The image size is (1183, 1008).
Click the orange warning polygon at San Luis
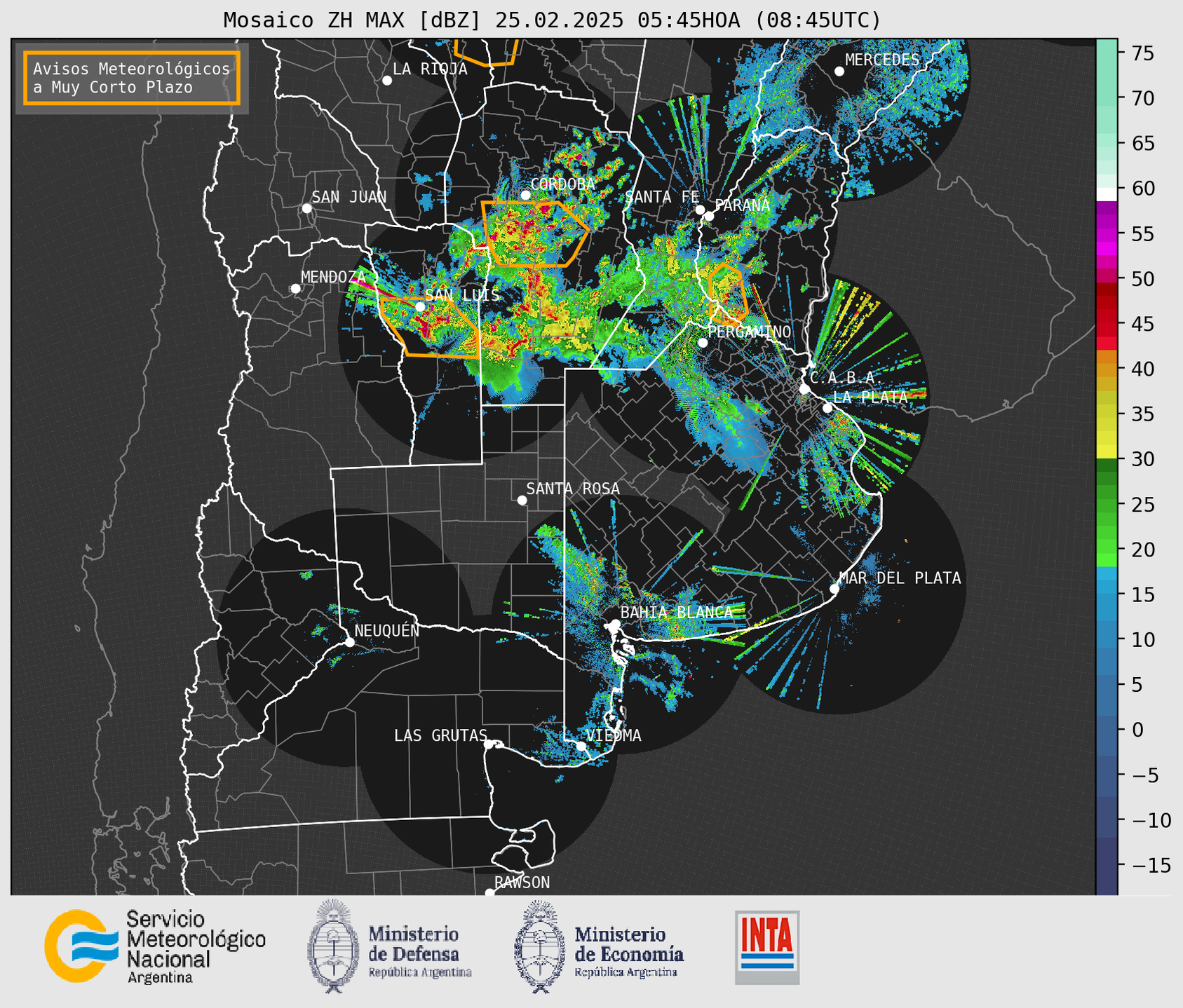pyautogui.click(x=430, y=327)
